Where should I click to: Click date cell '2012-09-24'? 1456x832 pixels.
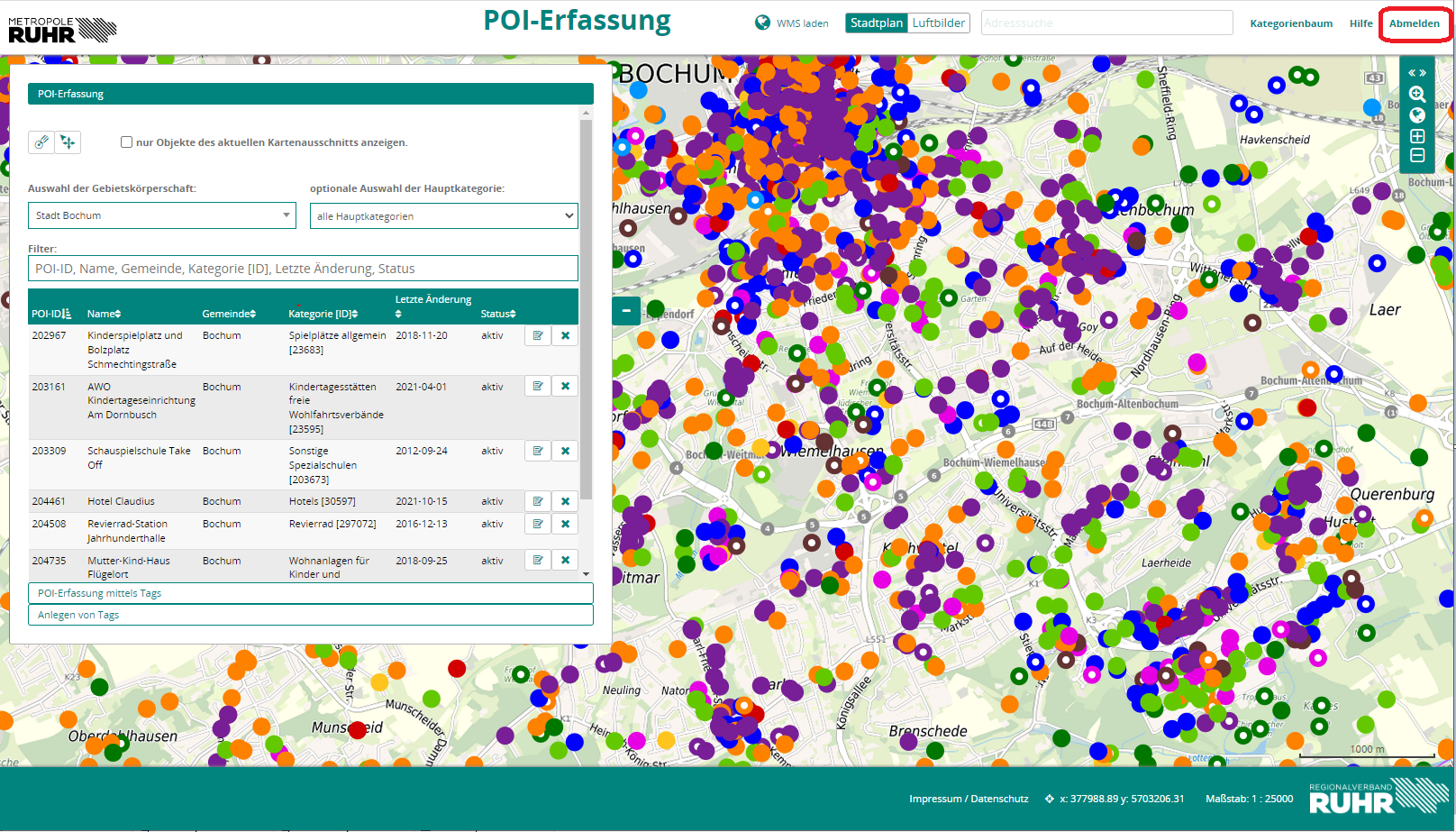tap(421, 451)
